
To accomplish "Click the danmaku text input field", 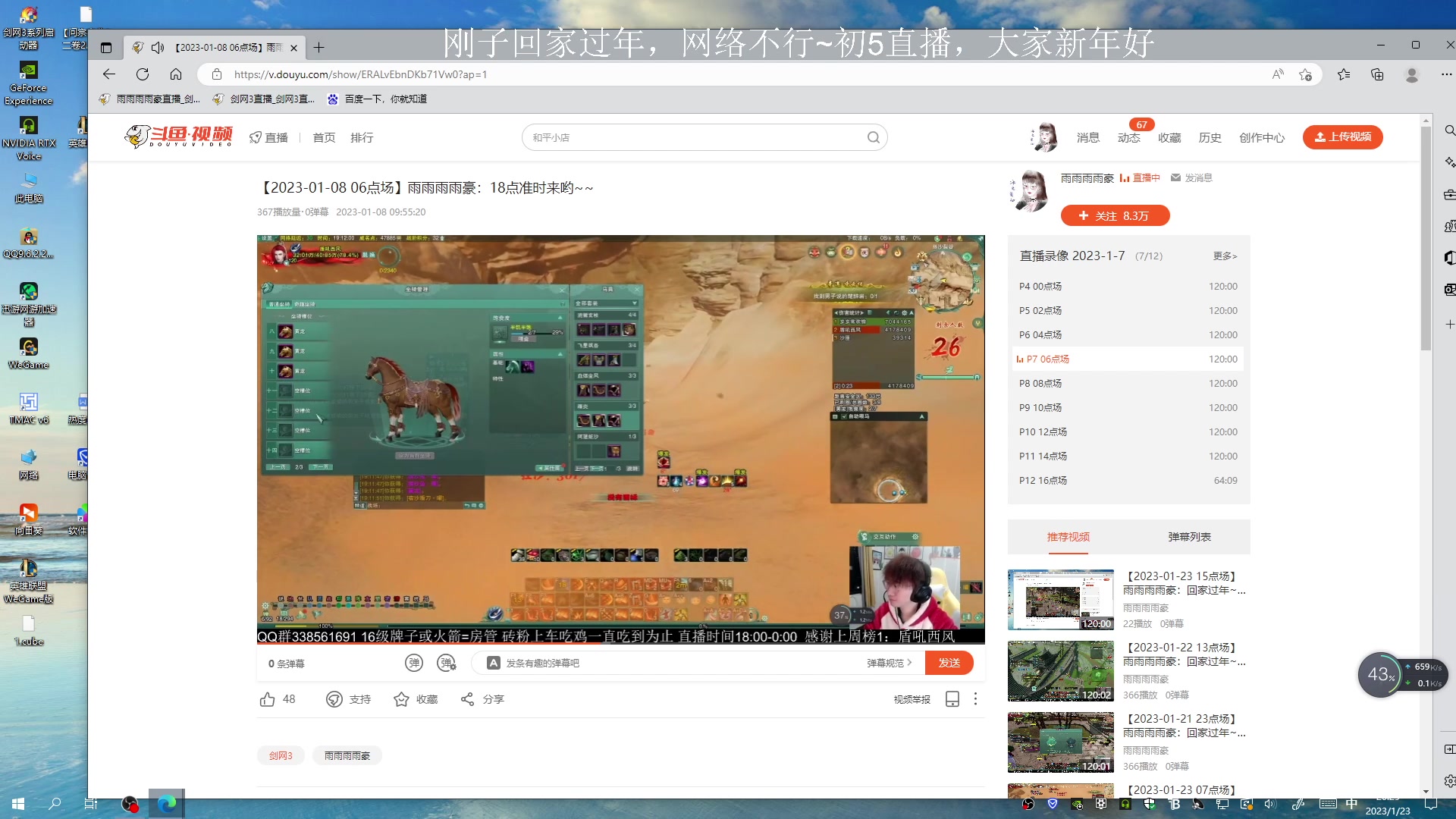I will pos(682,663).
